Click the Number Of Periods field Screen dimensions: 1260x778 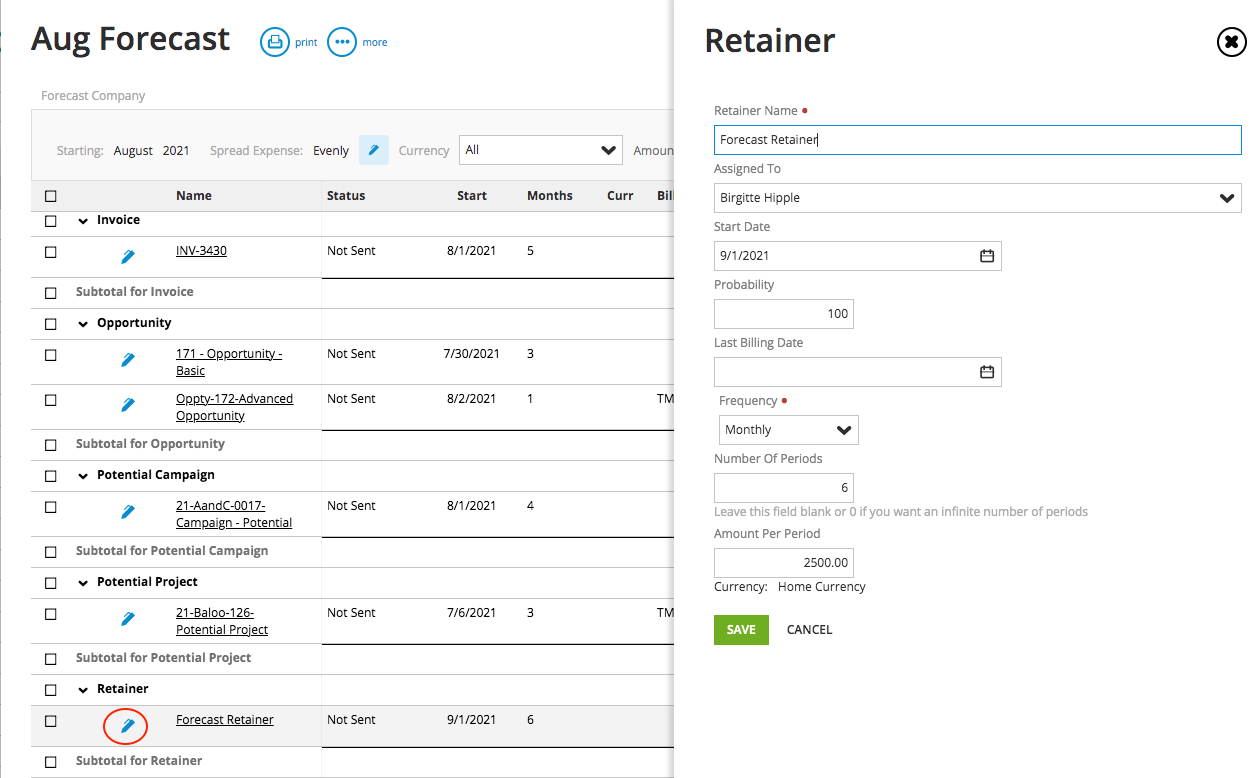tap(784, 488)
